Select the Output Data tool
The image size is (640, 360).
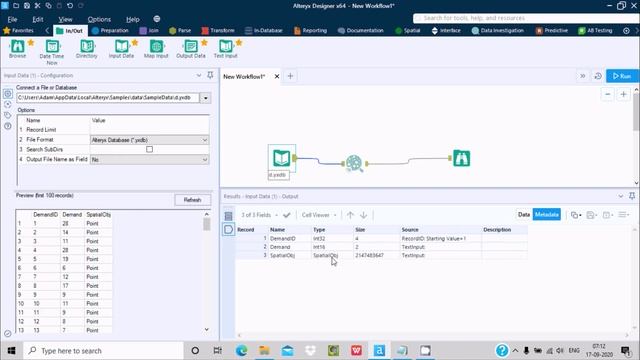191,49
